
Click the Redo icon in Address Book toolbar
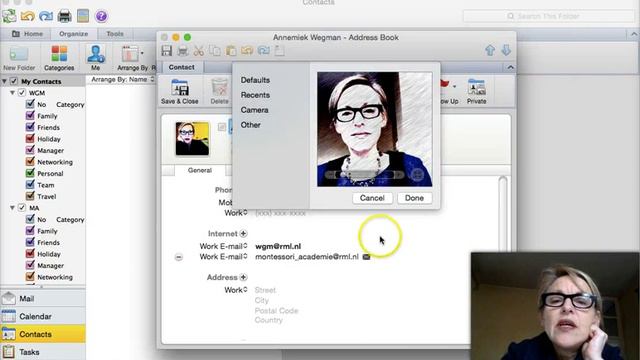click(263, 51)
